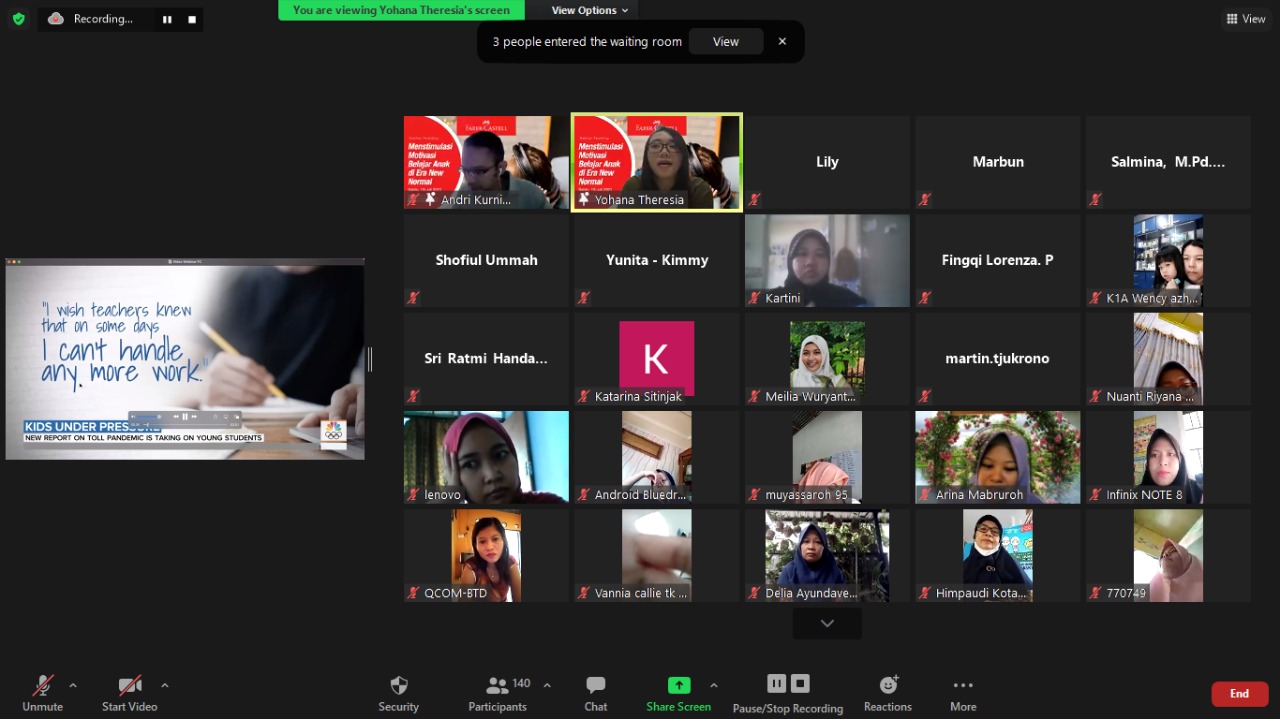
Task: Click the red End meeting button
Action: click(1239, 694)
